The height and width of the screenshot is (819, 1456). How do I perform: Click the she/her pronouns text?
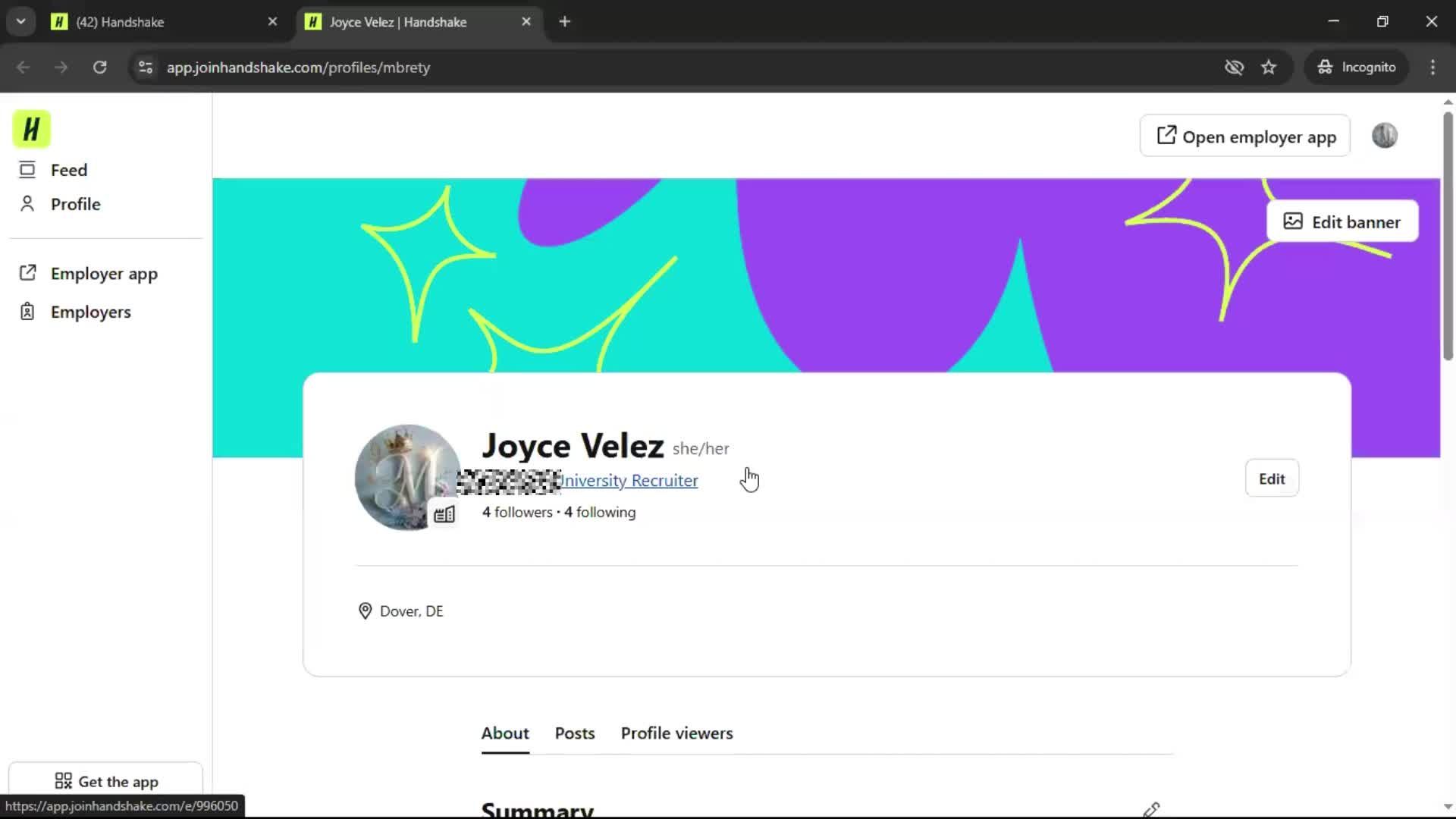click(701, 449)
